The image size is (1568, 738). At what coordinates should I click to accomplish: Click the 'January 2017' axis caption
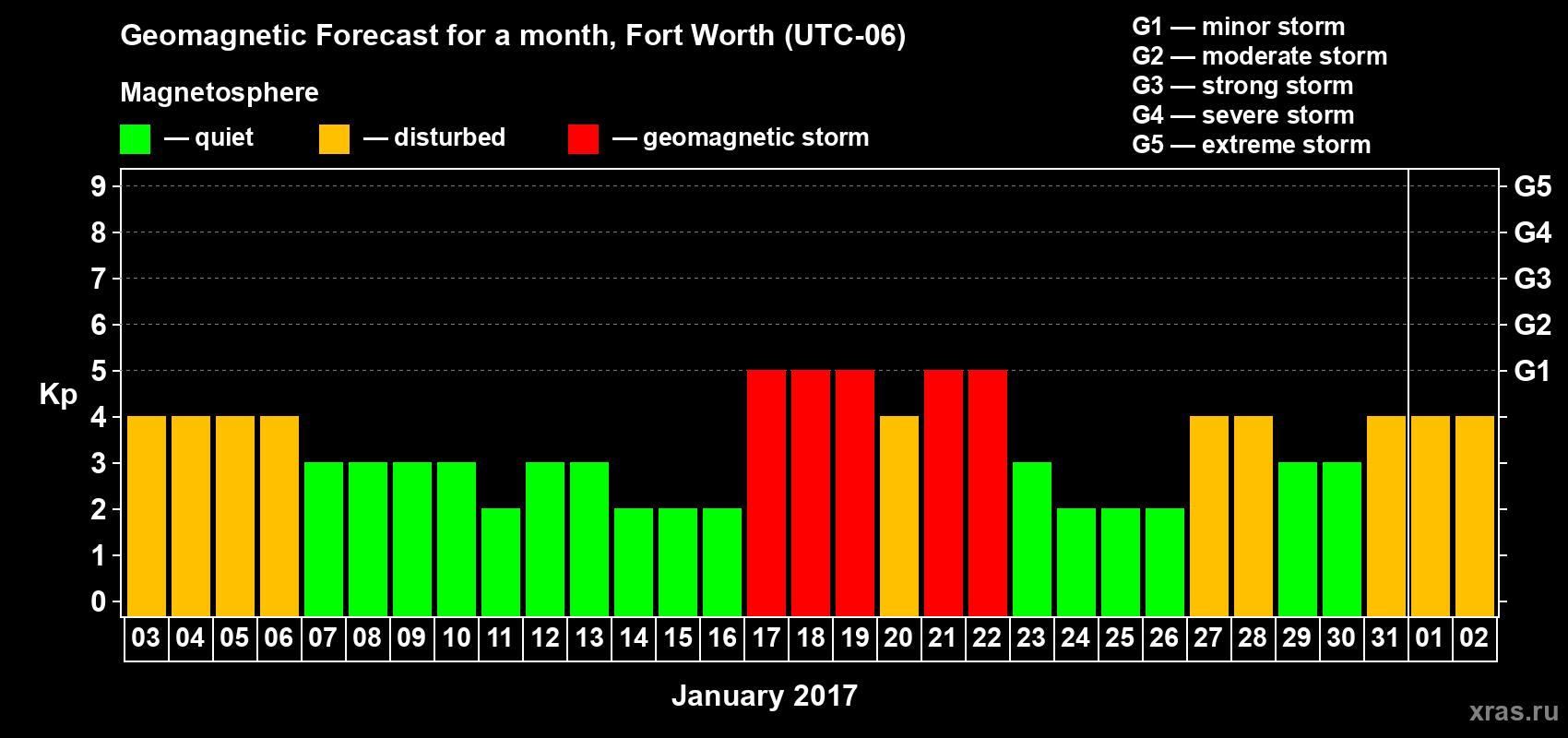pyautogui.click(x=765, y=696)
